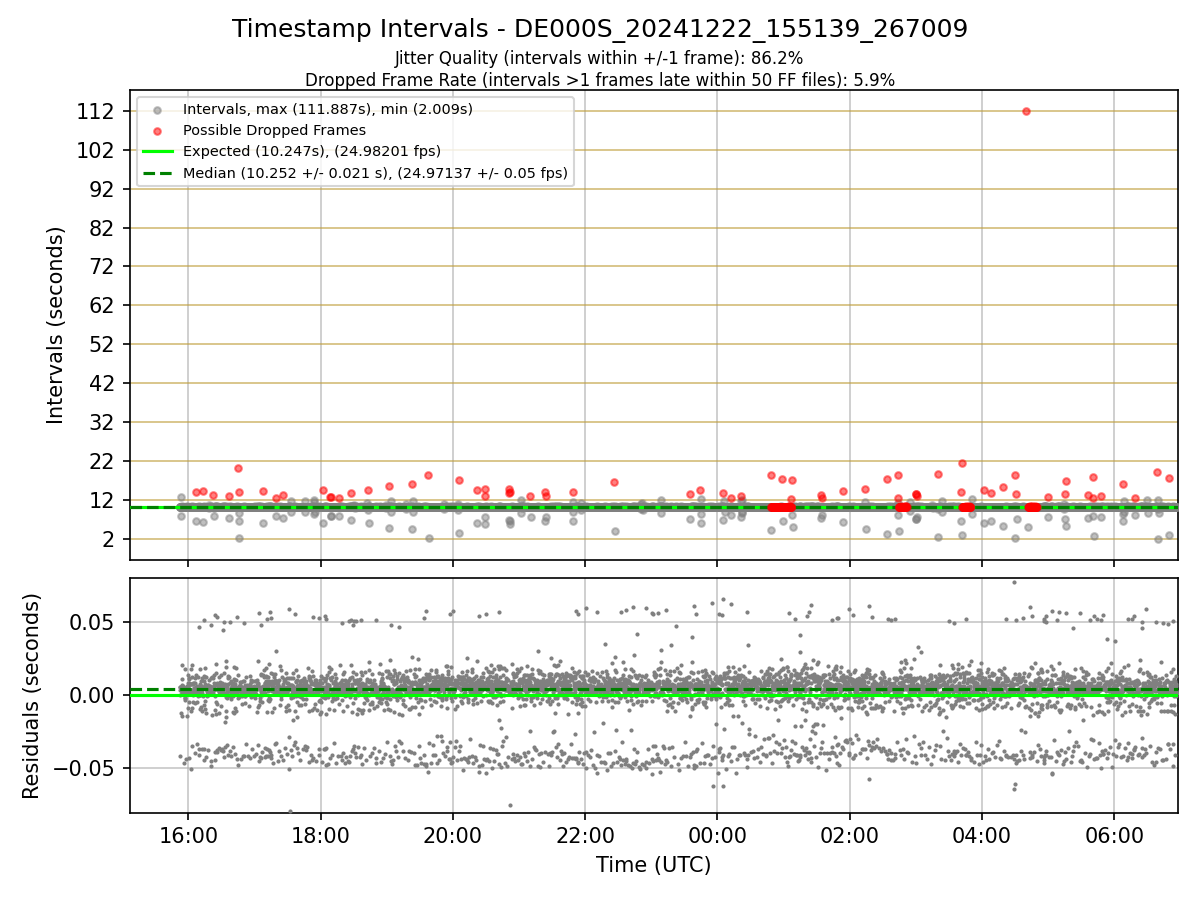Screen dimensions: 1200x900
Task: Click the y-axis tick label "22"
Action: (x=101, y=462)
